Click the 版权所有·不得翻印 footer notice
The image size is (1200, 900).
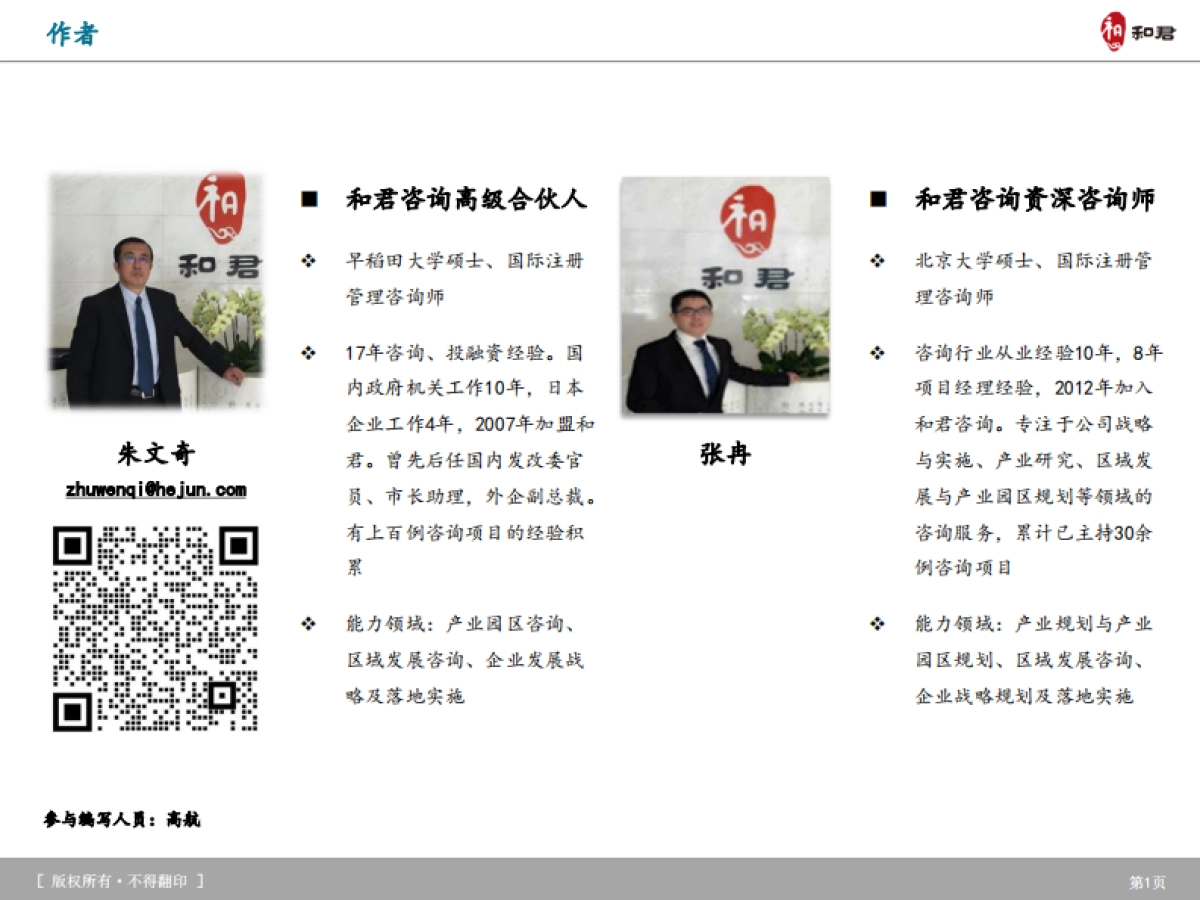click(120, 882)
